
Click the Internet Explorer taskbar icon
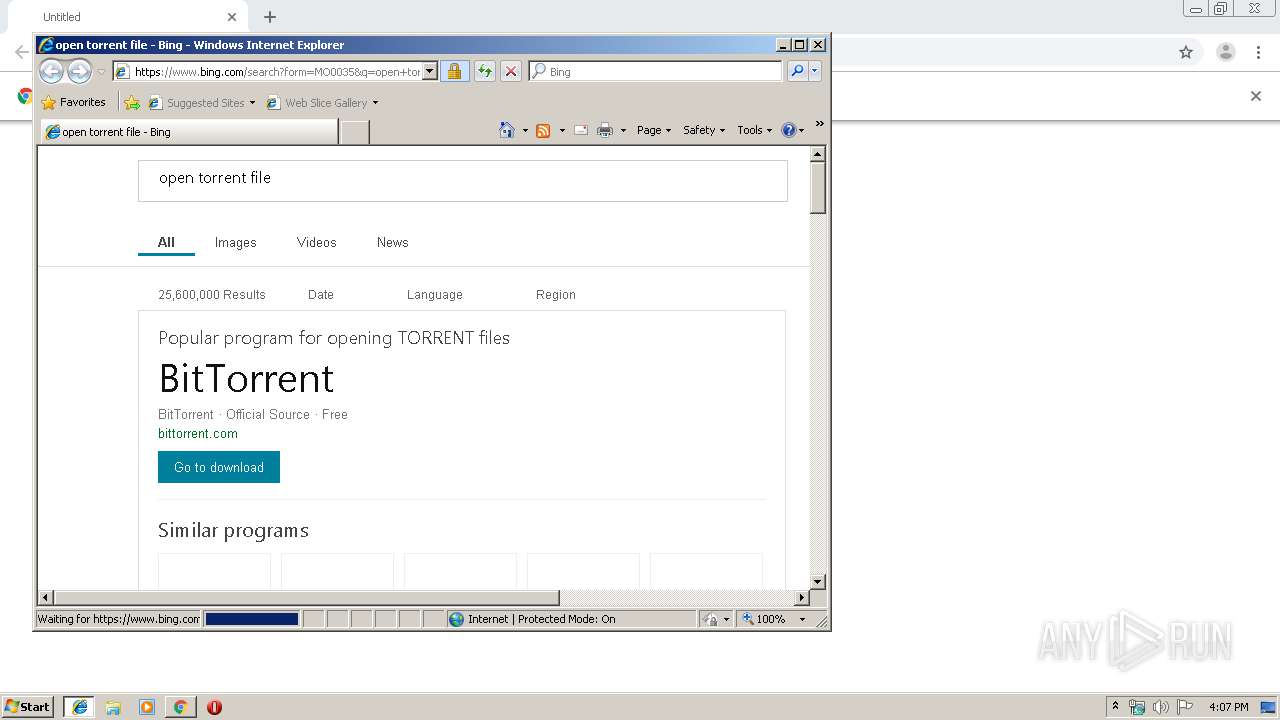[x=80, y=707]
